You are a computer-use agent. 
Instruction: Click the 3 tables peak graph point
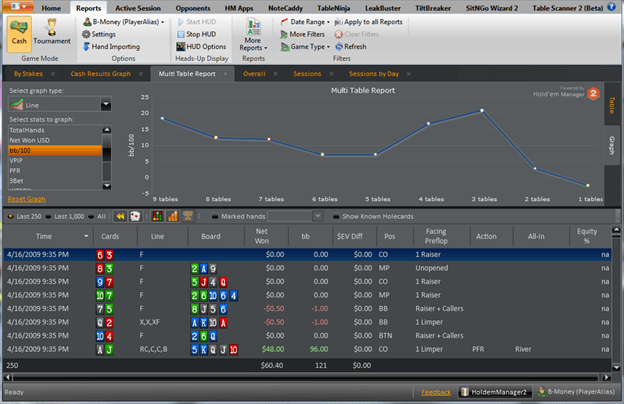tap(482, 111)
